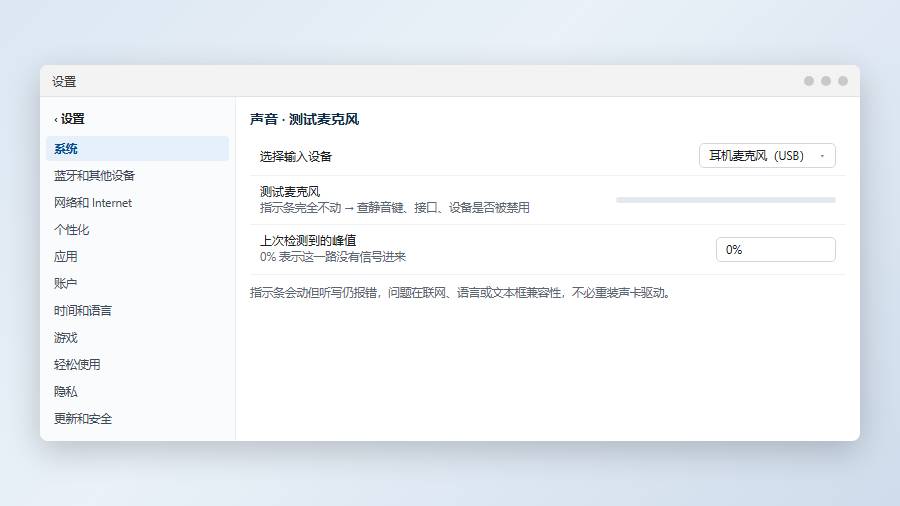
Task: Open 账户 settings
Action: point(137,283)
